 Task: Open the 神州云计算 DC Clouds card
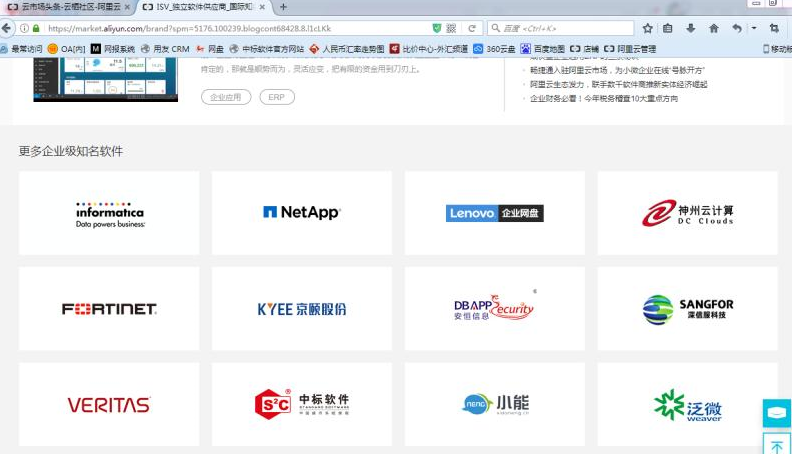click(688, 213)
